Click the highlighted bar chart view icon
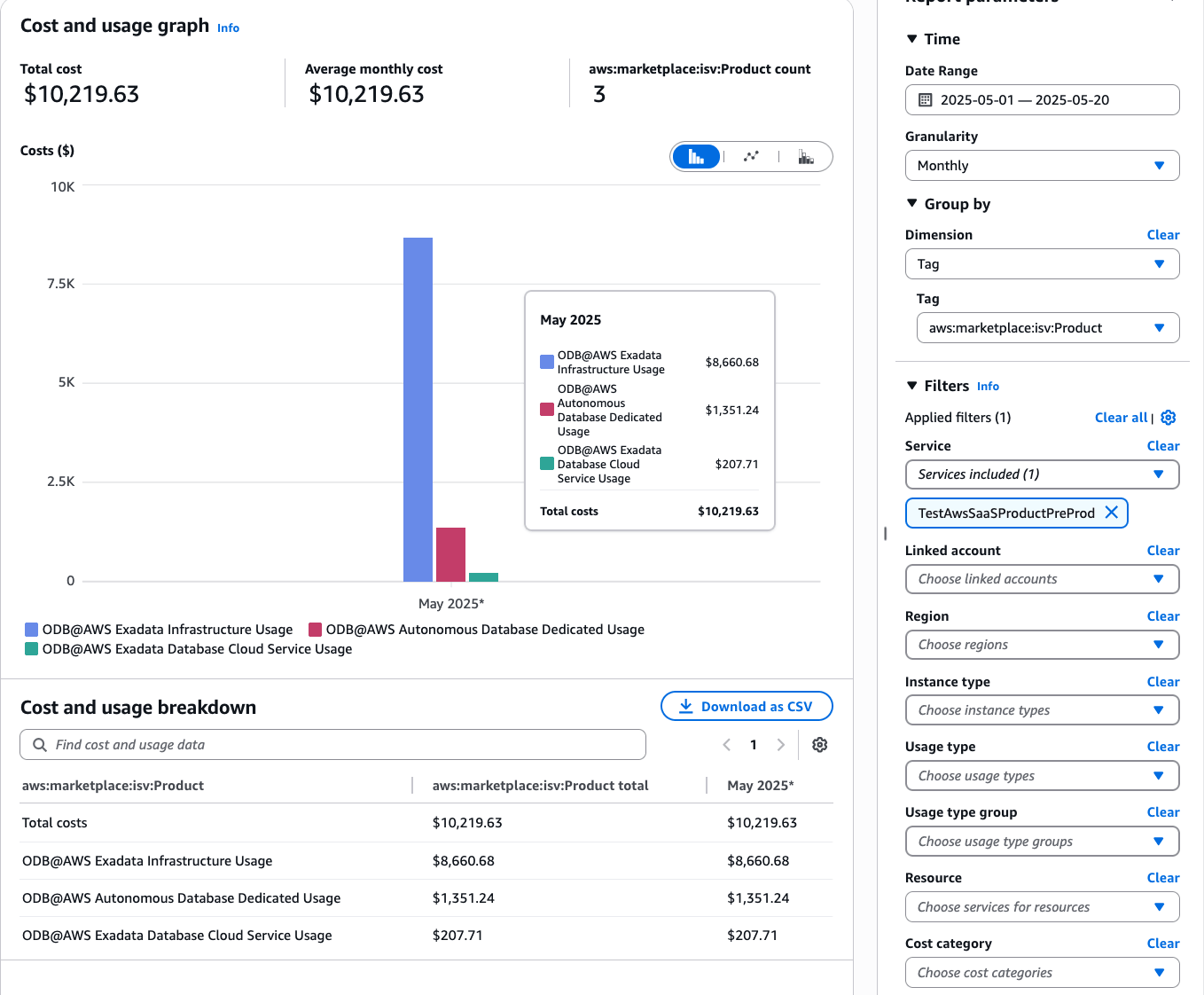The image size is (1204, 995). 697,156
